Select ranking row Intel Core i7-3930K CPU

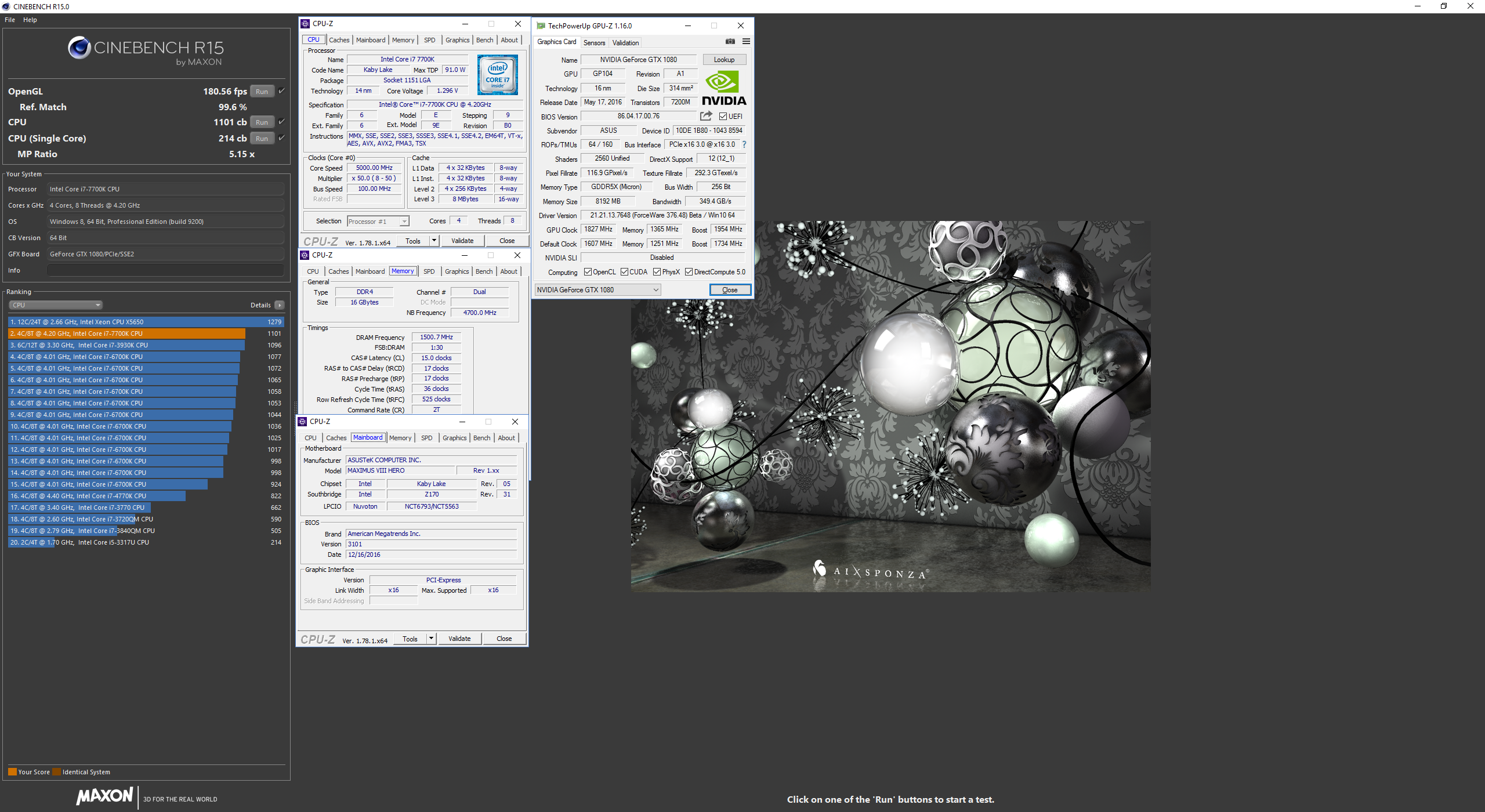[x=146, y=345]
